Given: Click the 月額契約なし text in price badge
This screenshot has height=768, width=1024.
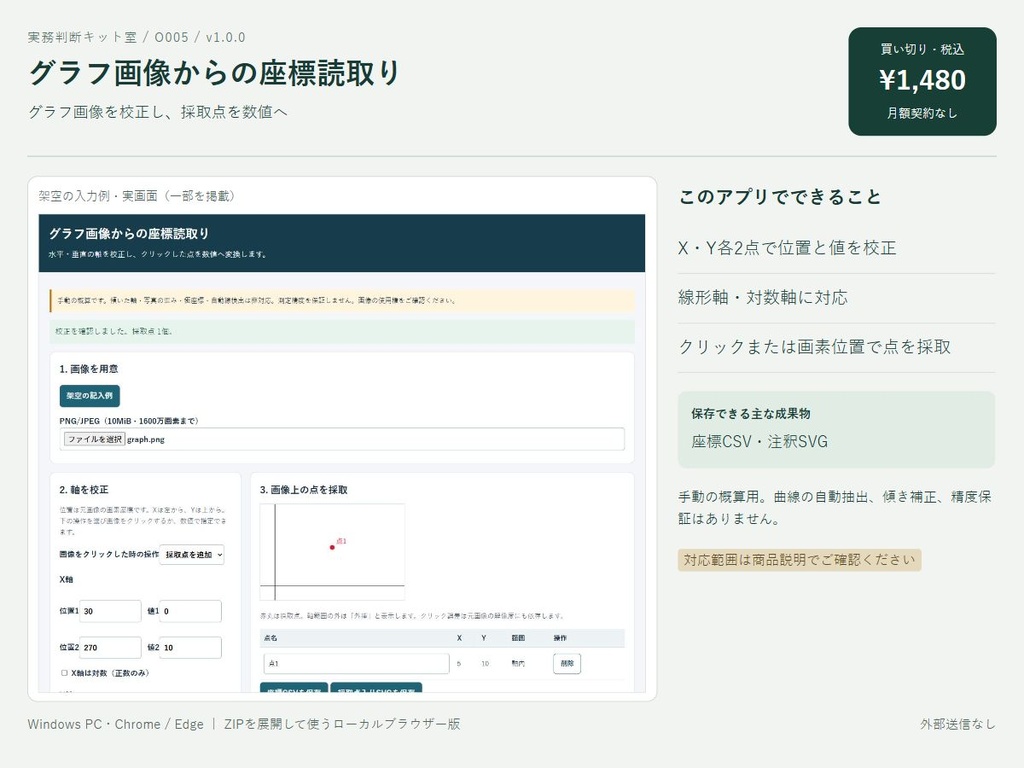Looking at the screenshot, I should point(922,114).
